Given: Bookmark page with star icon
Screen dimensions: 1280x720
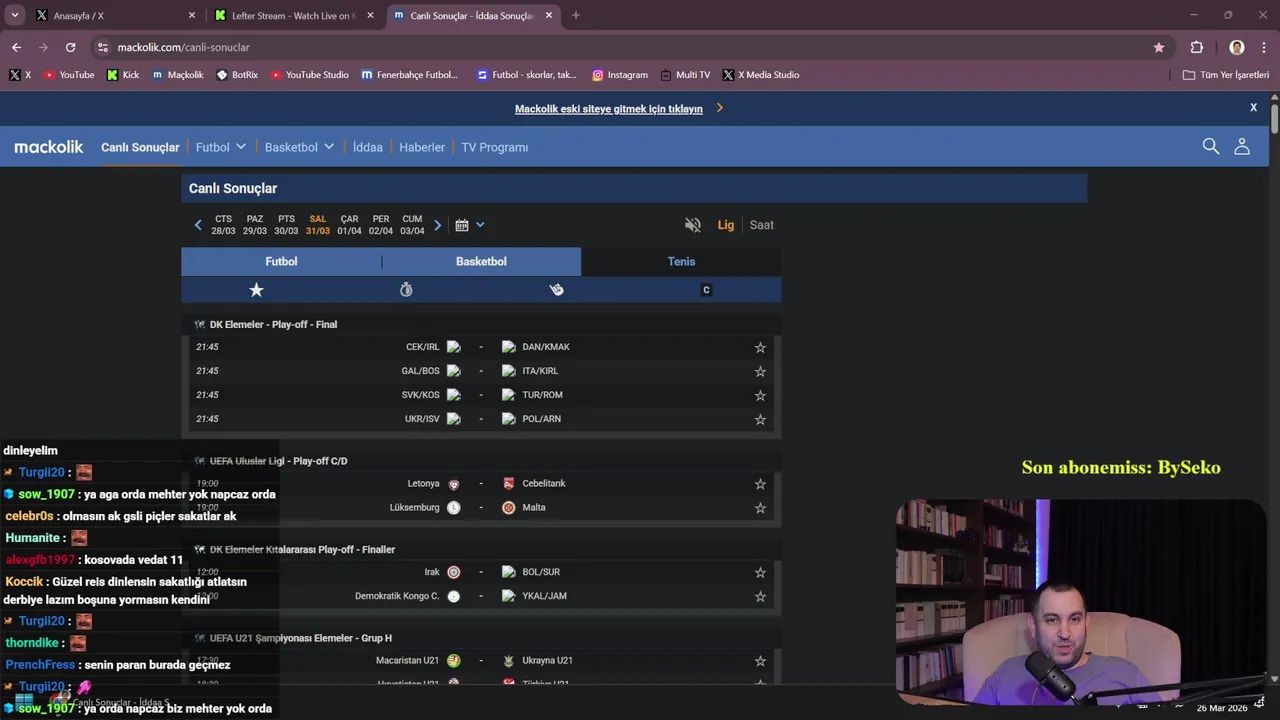Looking at the screenshot, I should point(1159,47).
